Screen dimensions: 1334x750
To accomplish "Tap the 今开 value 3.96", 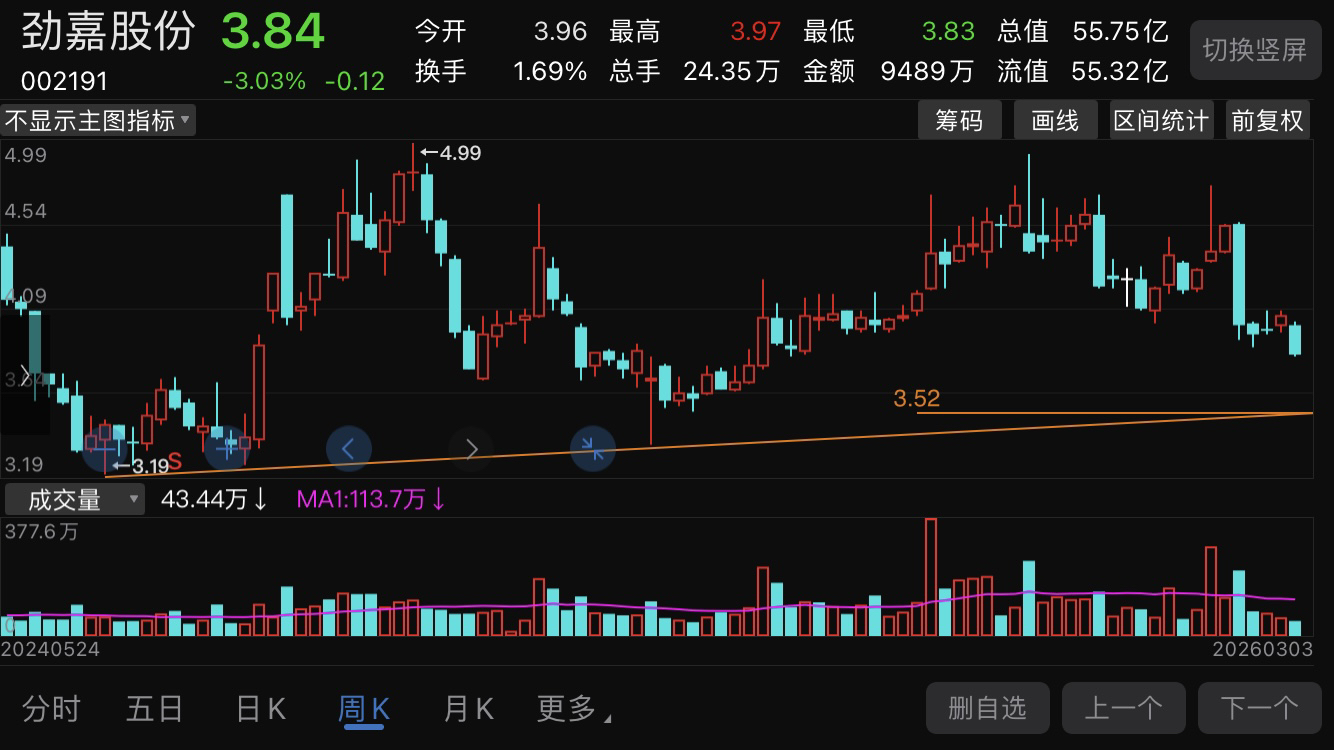I will 560,31.
